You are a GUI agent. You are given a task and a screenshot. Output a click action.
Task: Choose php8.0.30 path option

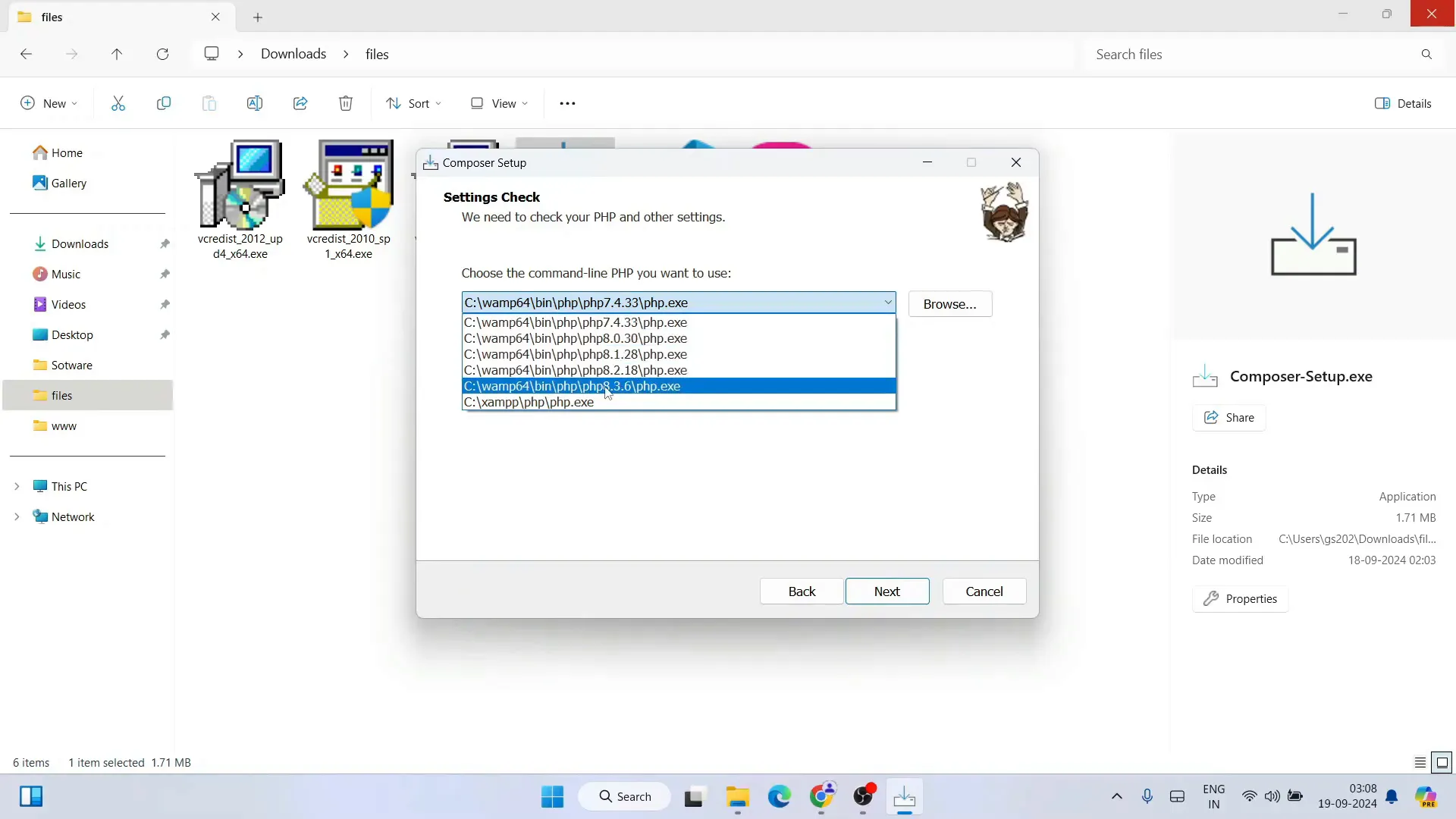(679, 338)
